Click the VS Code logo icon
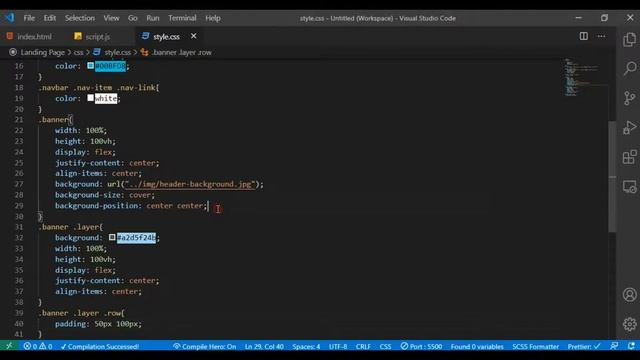Viewport: 640px width, 360px height. pyautogui.click(x=9, y=18)
